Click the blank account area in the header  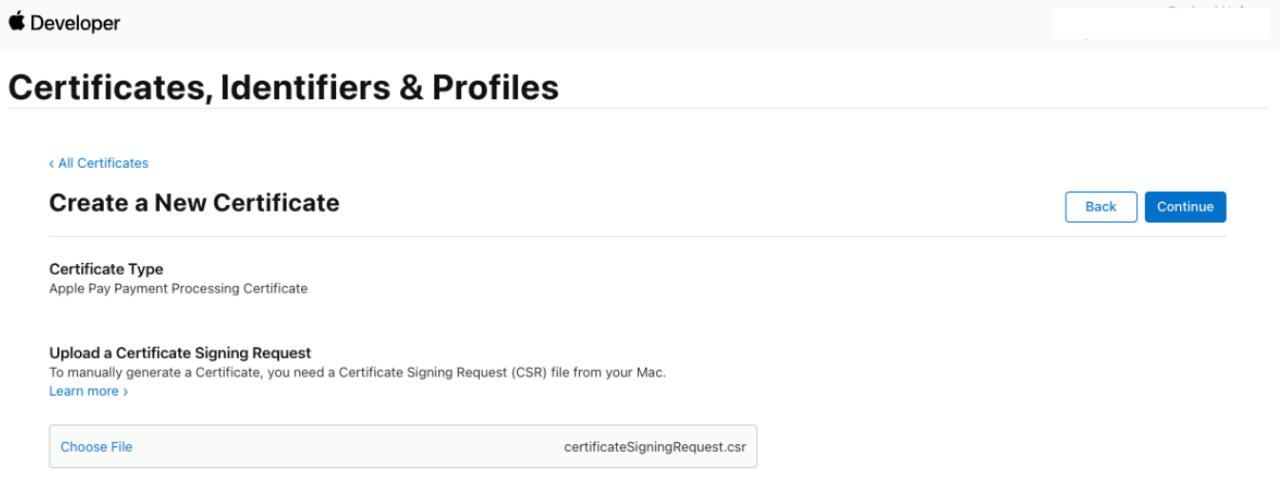[x=1160, y=24]
